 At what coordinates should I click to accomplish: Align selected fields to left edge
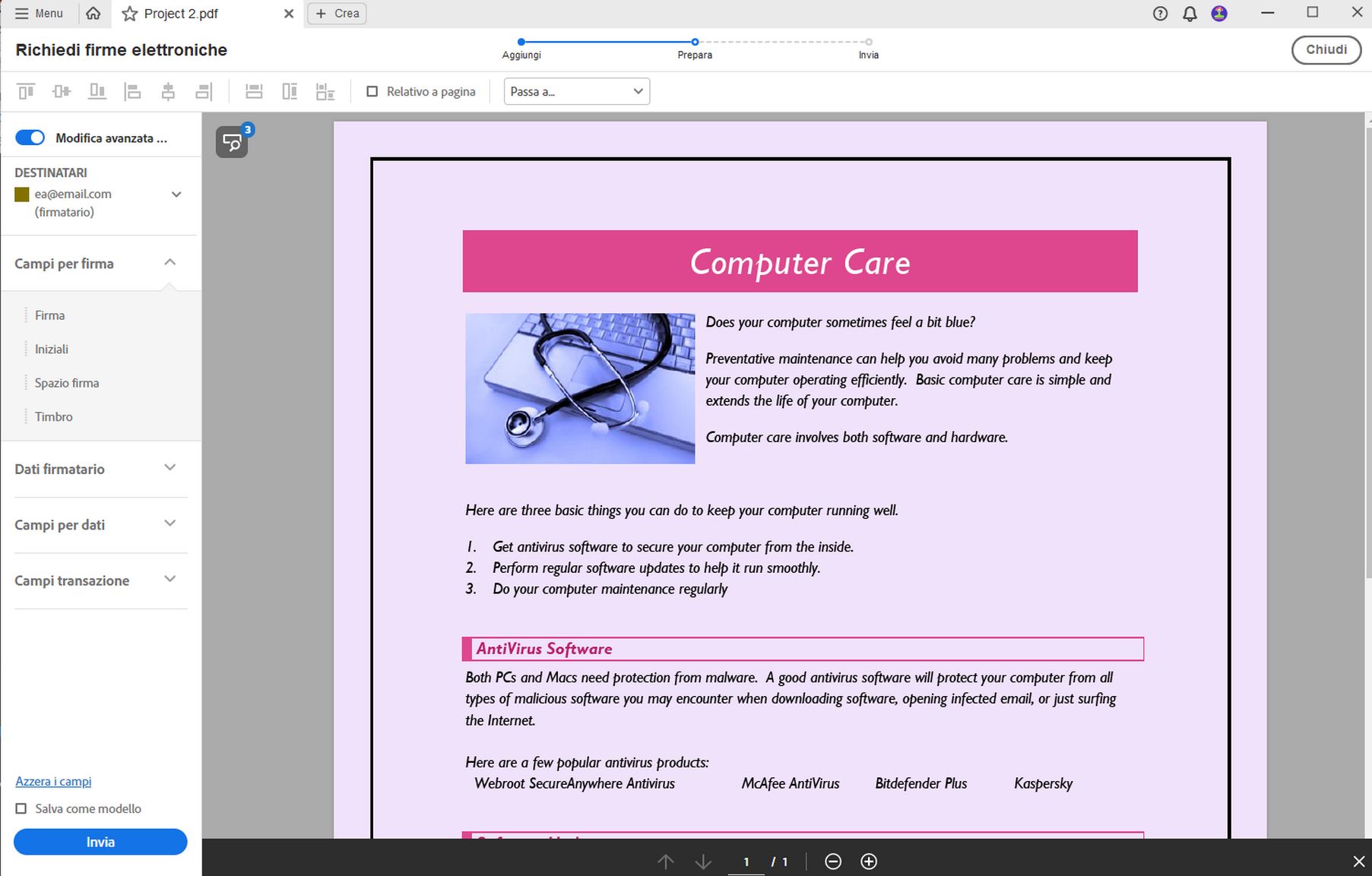pyautogui.click(x=133, y=92)
